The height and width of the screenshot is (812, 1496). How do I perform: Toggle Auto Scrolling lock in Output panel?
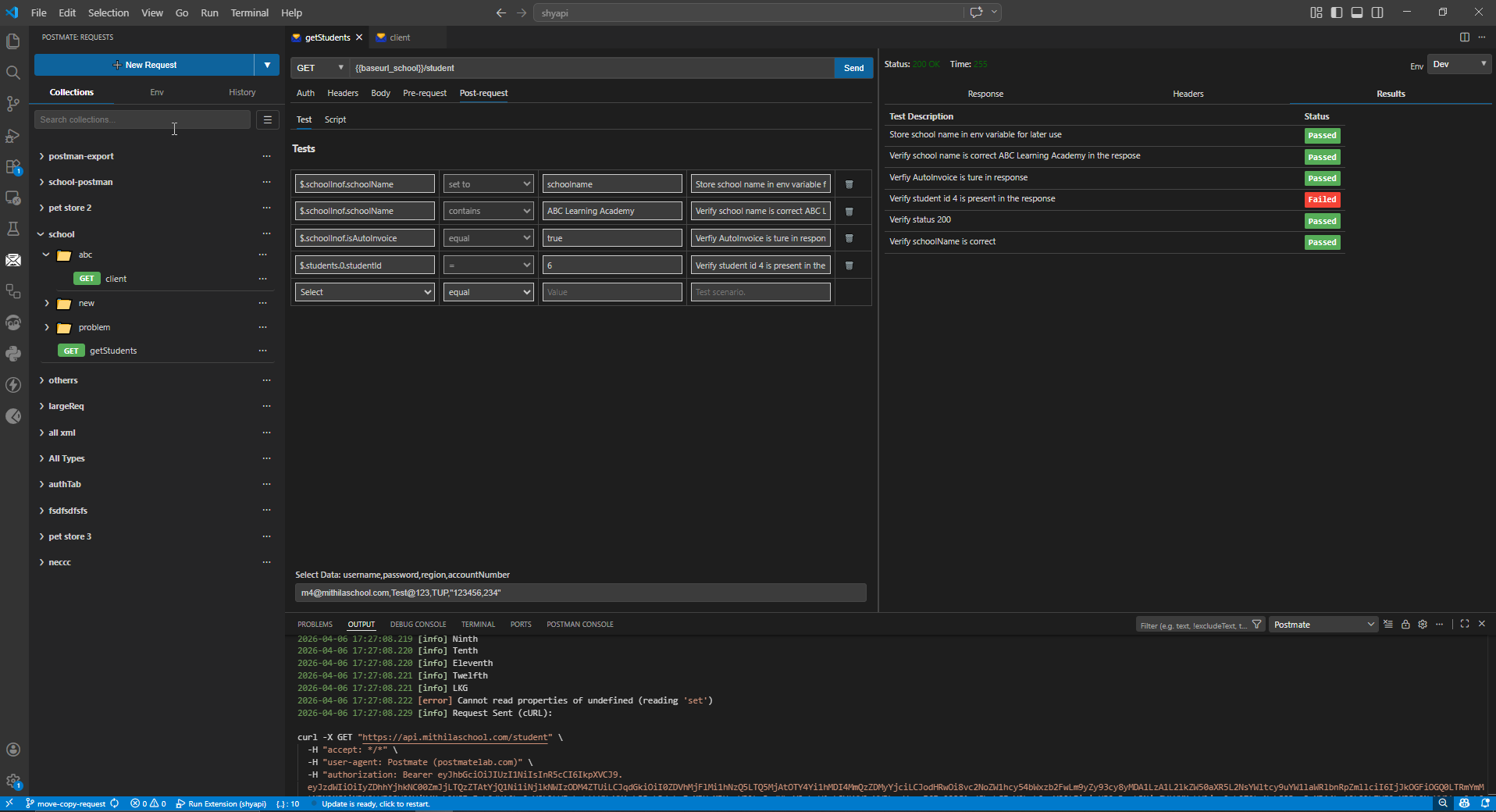[x=1405, y=624]
